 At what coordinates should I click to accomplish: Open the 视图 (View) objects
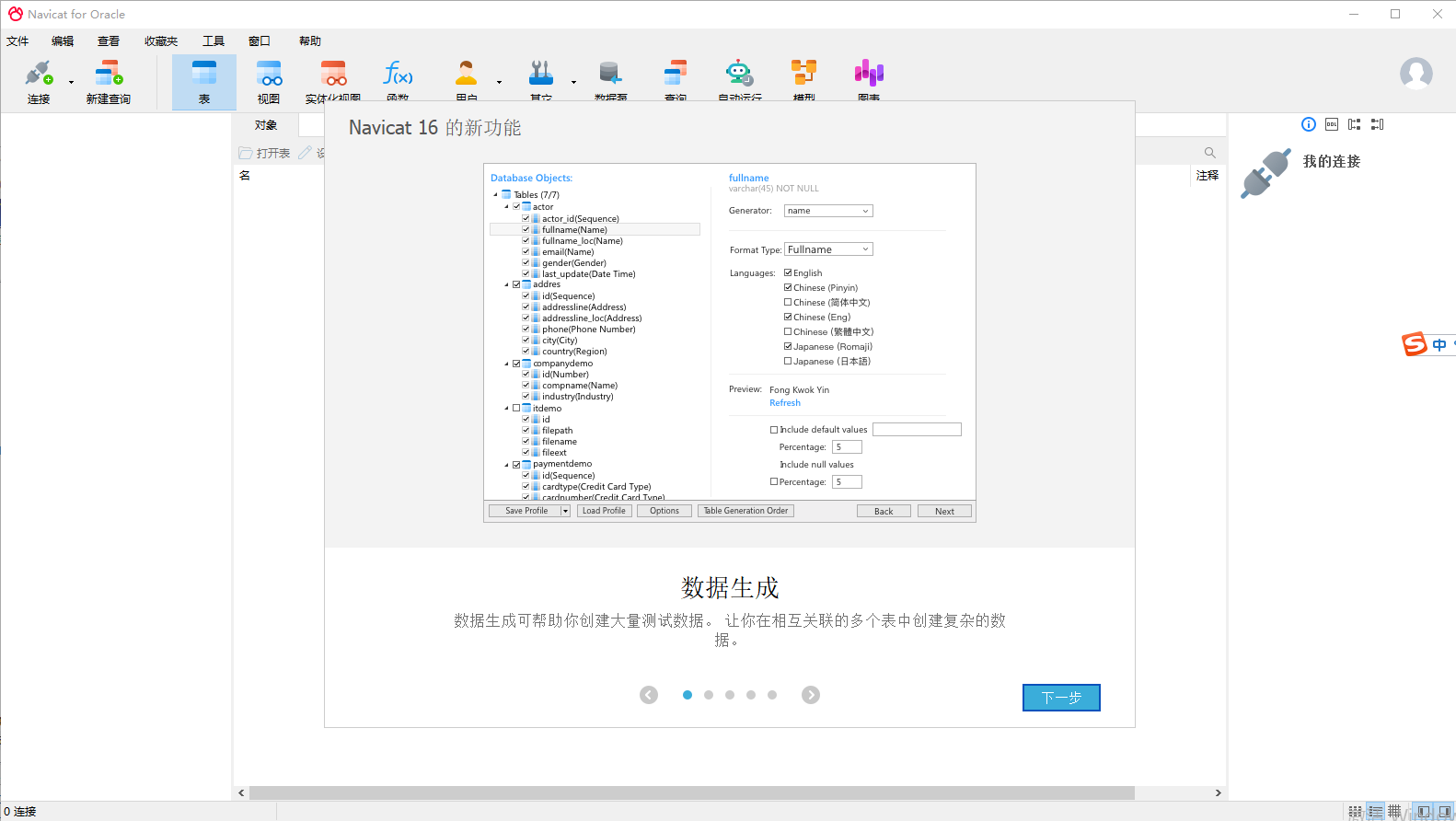click(x=269, y=82)
